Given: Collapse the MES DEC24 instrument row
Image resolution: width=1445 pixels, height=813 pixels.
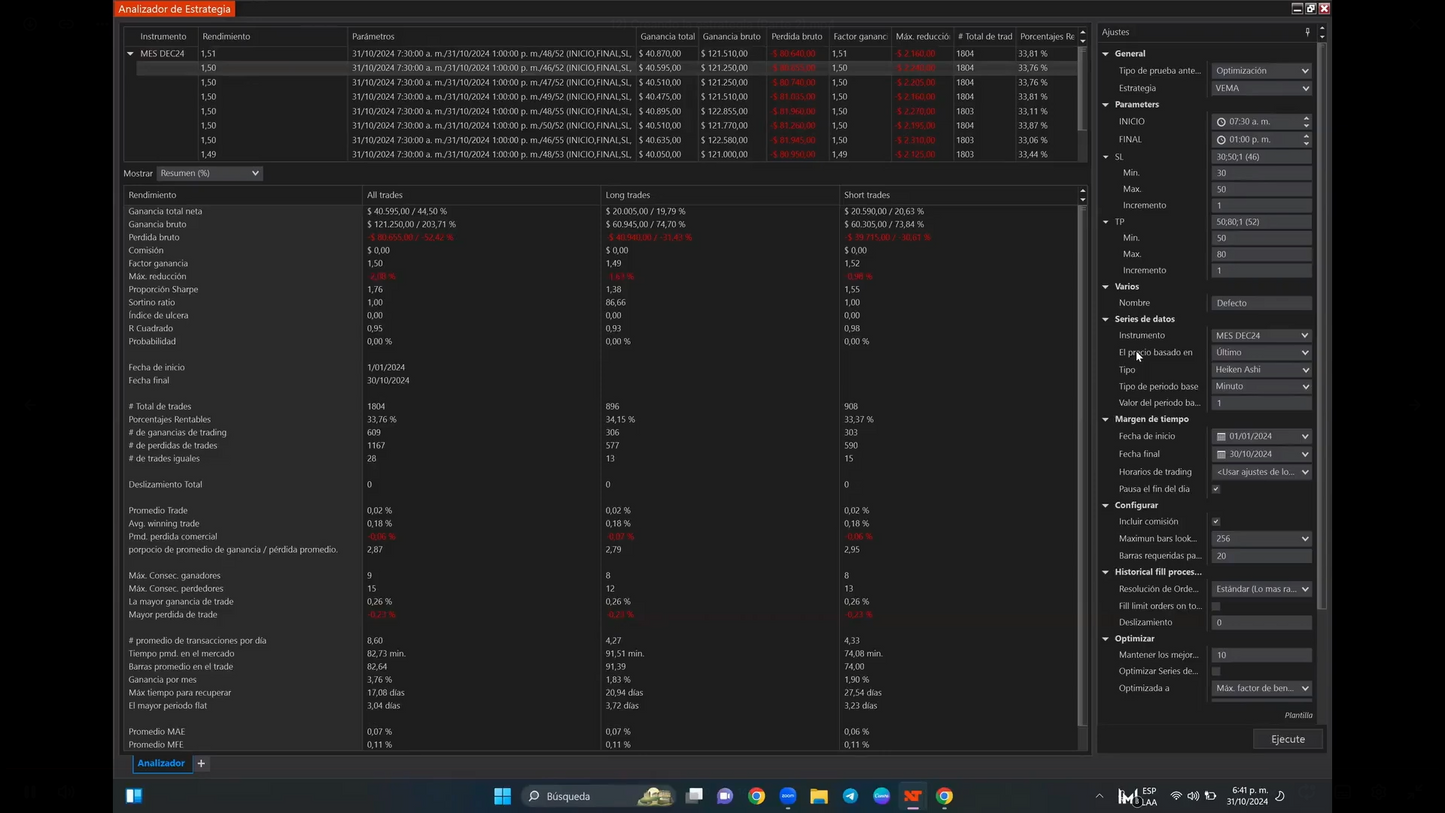Looking at the screenshot, I should [130, 54].
